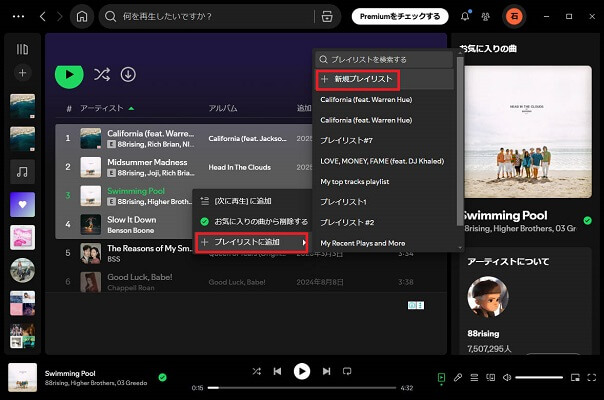Open the pink album cover in the sidebar
This screenshot has width=604, height=400.
(22, 237)
